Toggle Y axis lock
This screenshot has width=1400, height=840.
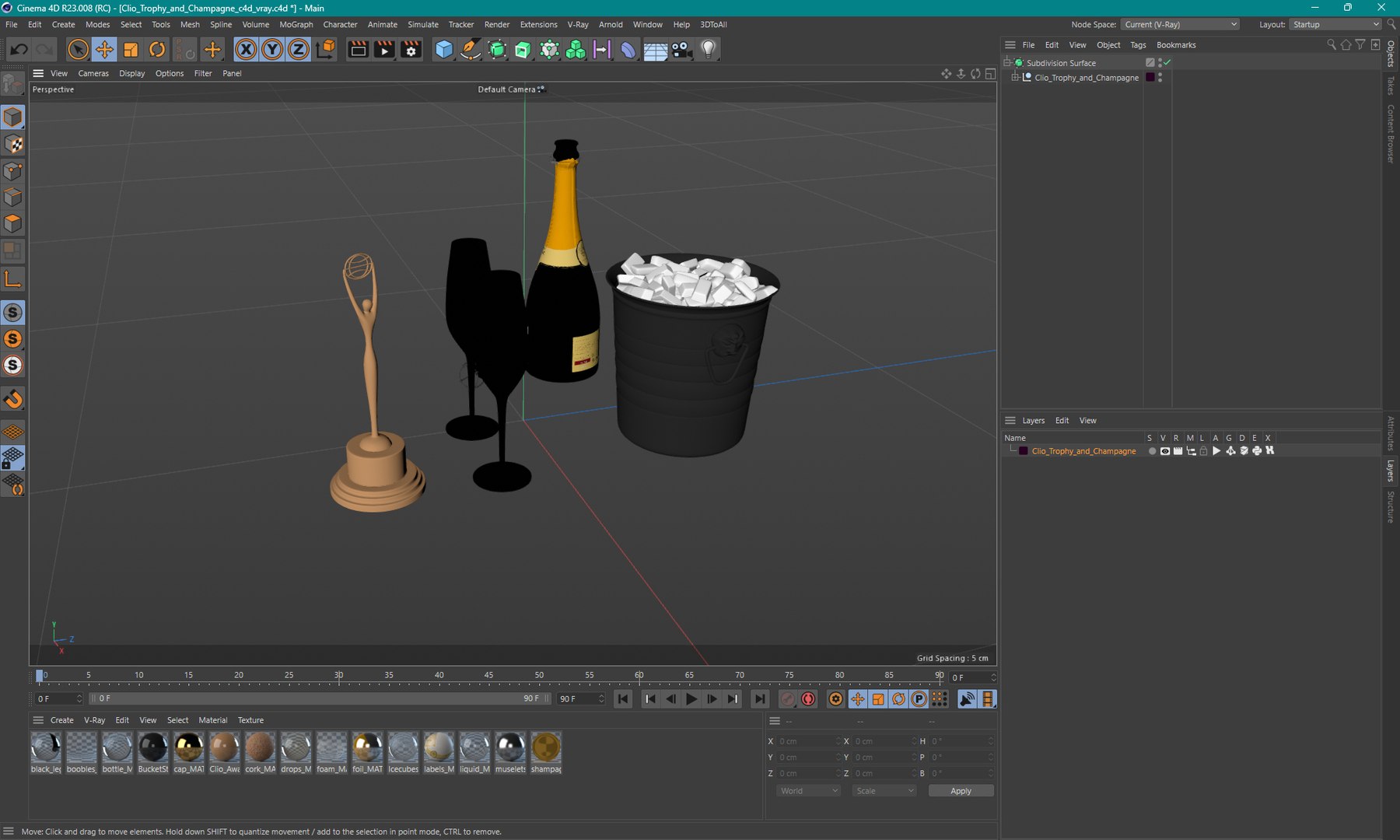click(x=272, y=50)
